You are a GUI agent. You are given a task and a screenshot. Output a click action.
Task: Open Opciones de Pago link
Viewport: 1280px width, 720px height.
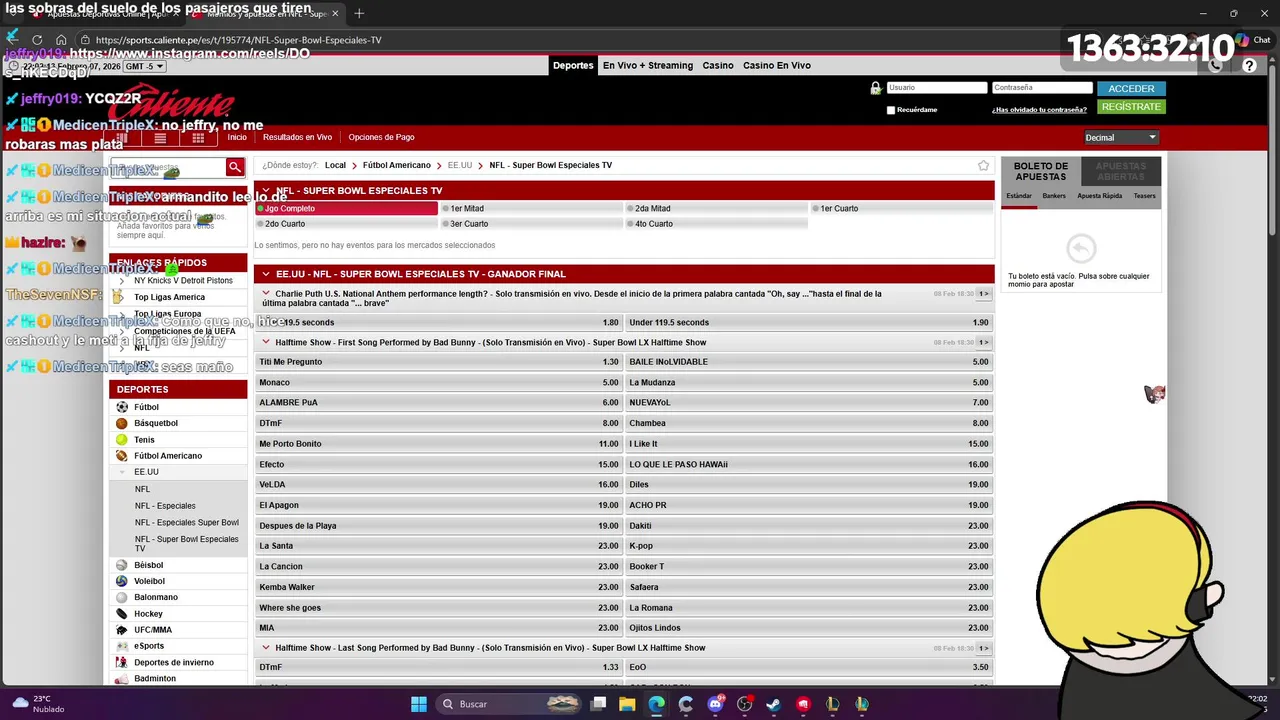[381, 137]
